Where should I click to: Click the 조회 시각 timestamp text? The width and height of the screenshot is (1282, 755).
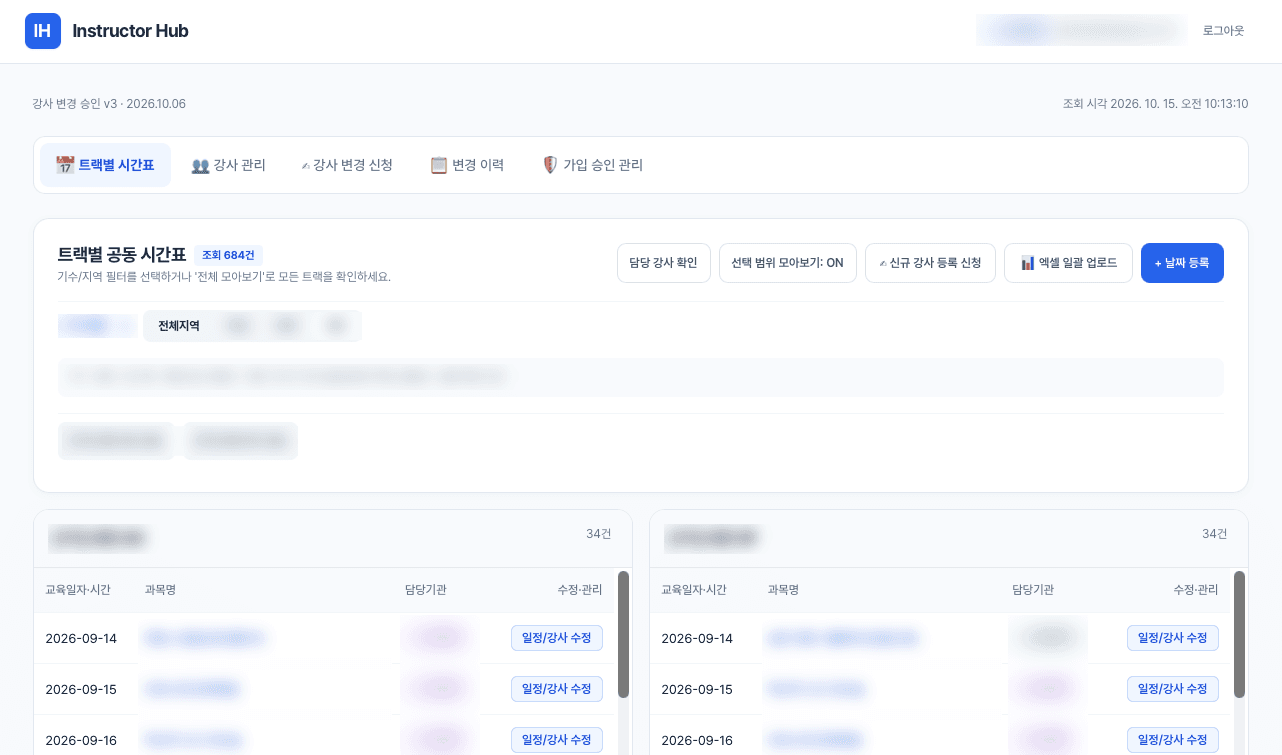pos(1155,104)
